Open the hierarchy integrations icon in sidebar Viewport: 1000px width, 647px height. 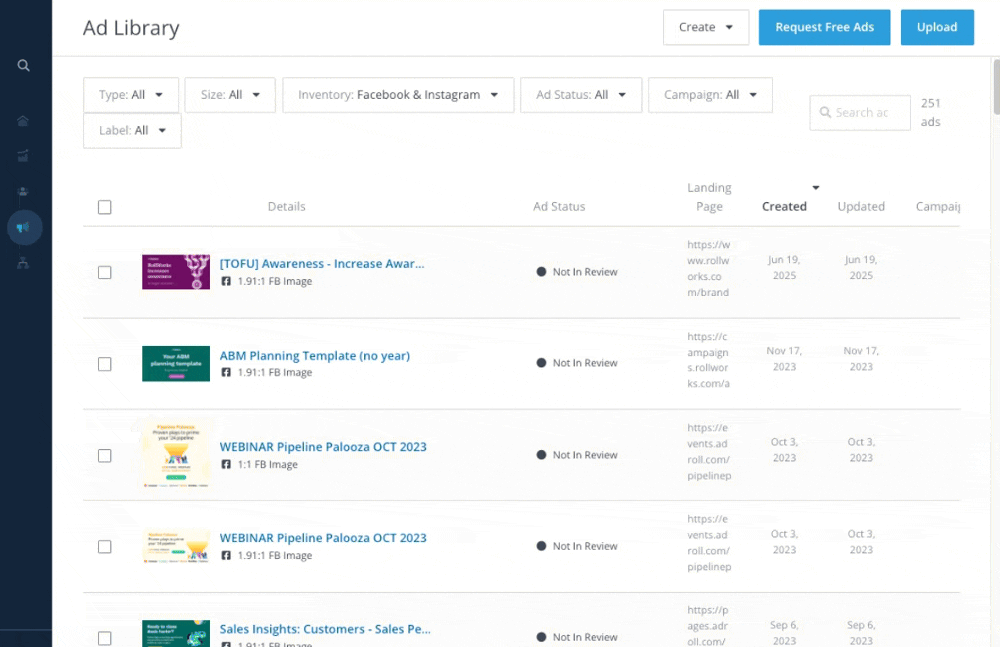[24, 263]
